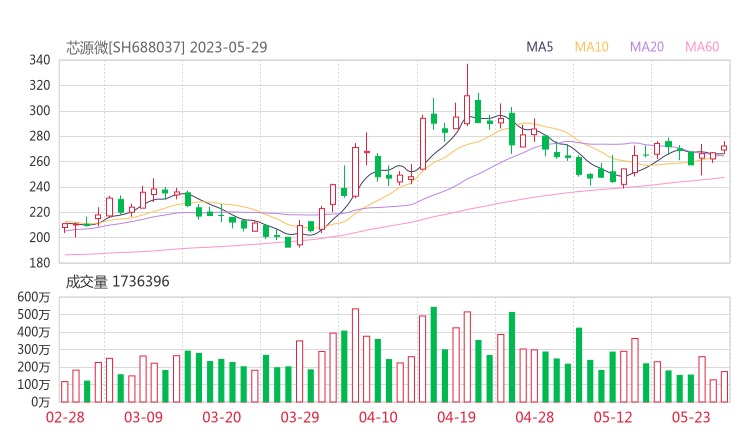This screenshot has width=740, height=440.
Task: Click the 03-29 date axis label
Action: click(x=300, y=417)
